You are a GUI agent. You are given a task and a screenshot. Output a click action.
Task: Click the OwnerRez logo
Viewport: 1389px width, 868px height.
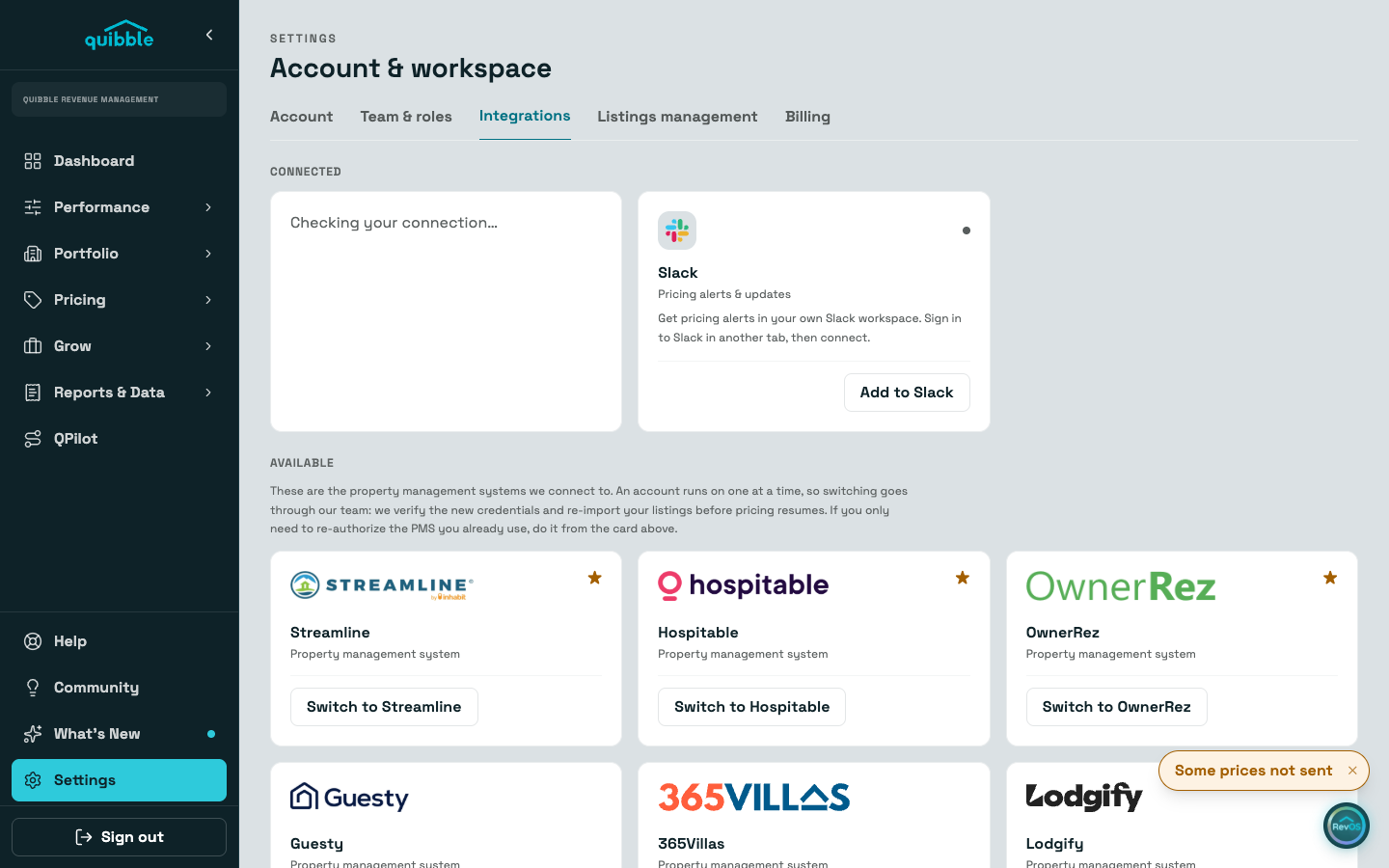(x=1121, y=585)
